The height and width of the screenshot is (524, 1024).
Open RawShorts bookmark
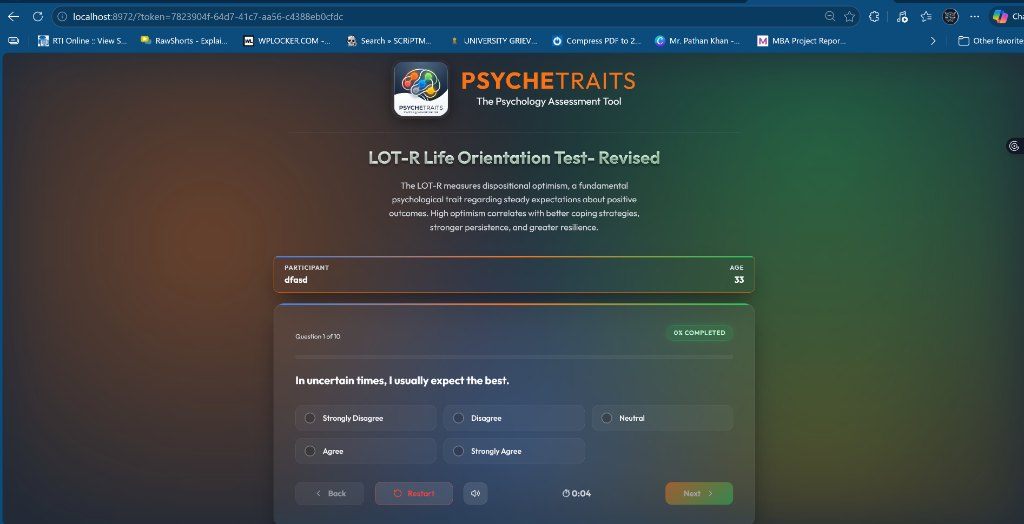[x=184, y=41]
